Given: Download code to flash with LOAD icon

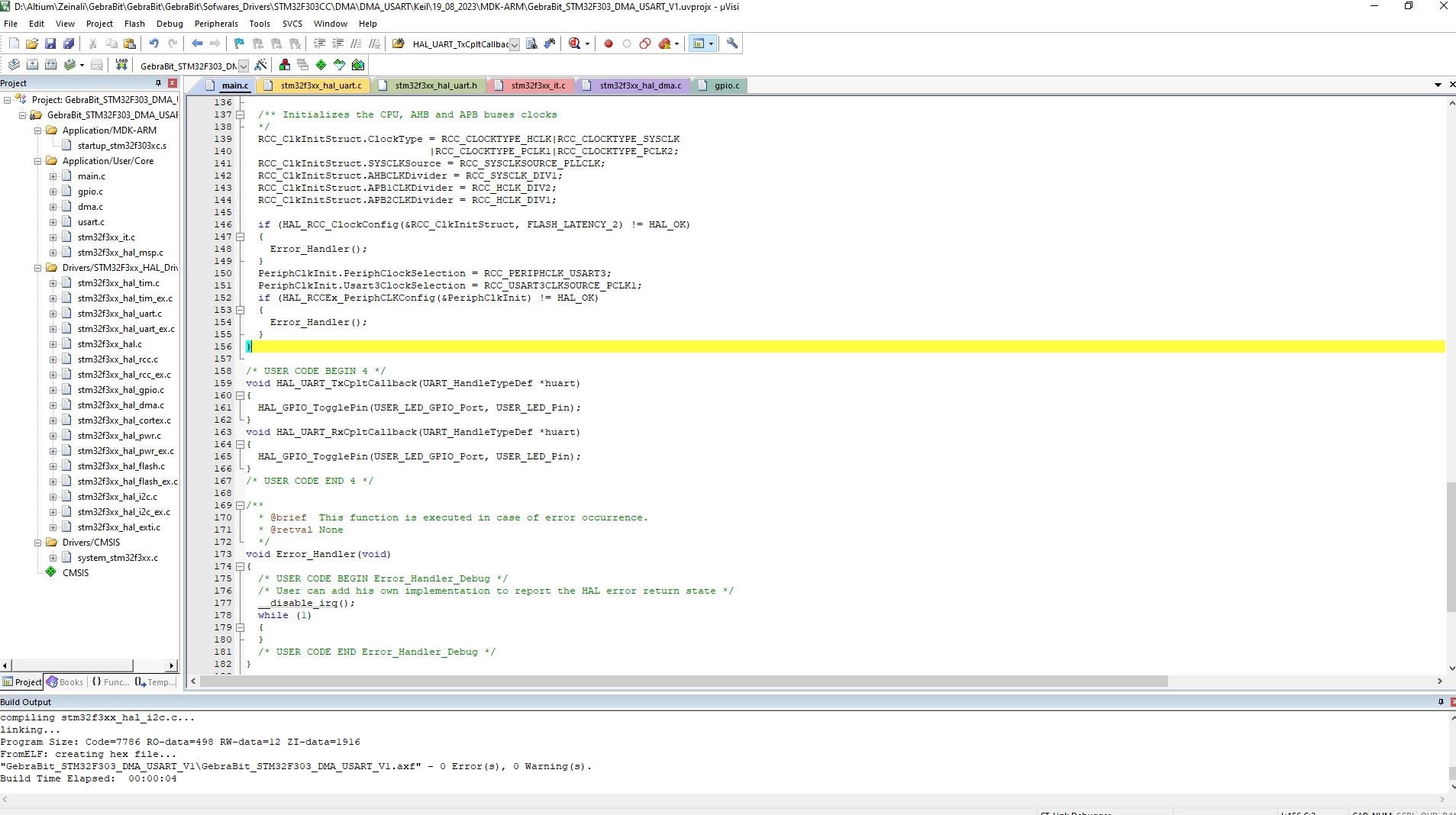Looking at the screenshot, I should click(x=121, y=65).
